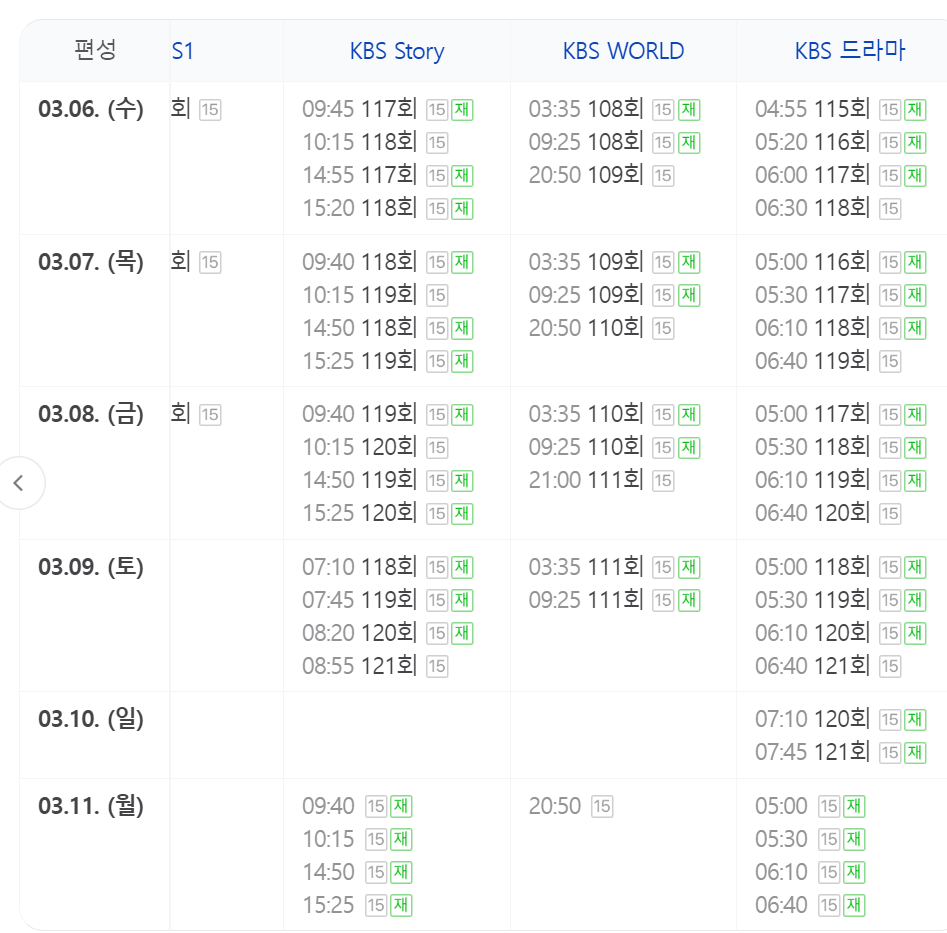
Task: Click KBS WORLD 20:50 110회 entry
Action: tap(601, 328)
